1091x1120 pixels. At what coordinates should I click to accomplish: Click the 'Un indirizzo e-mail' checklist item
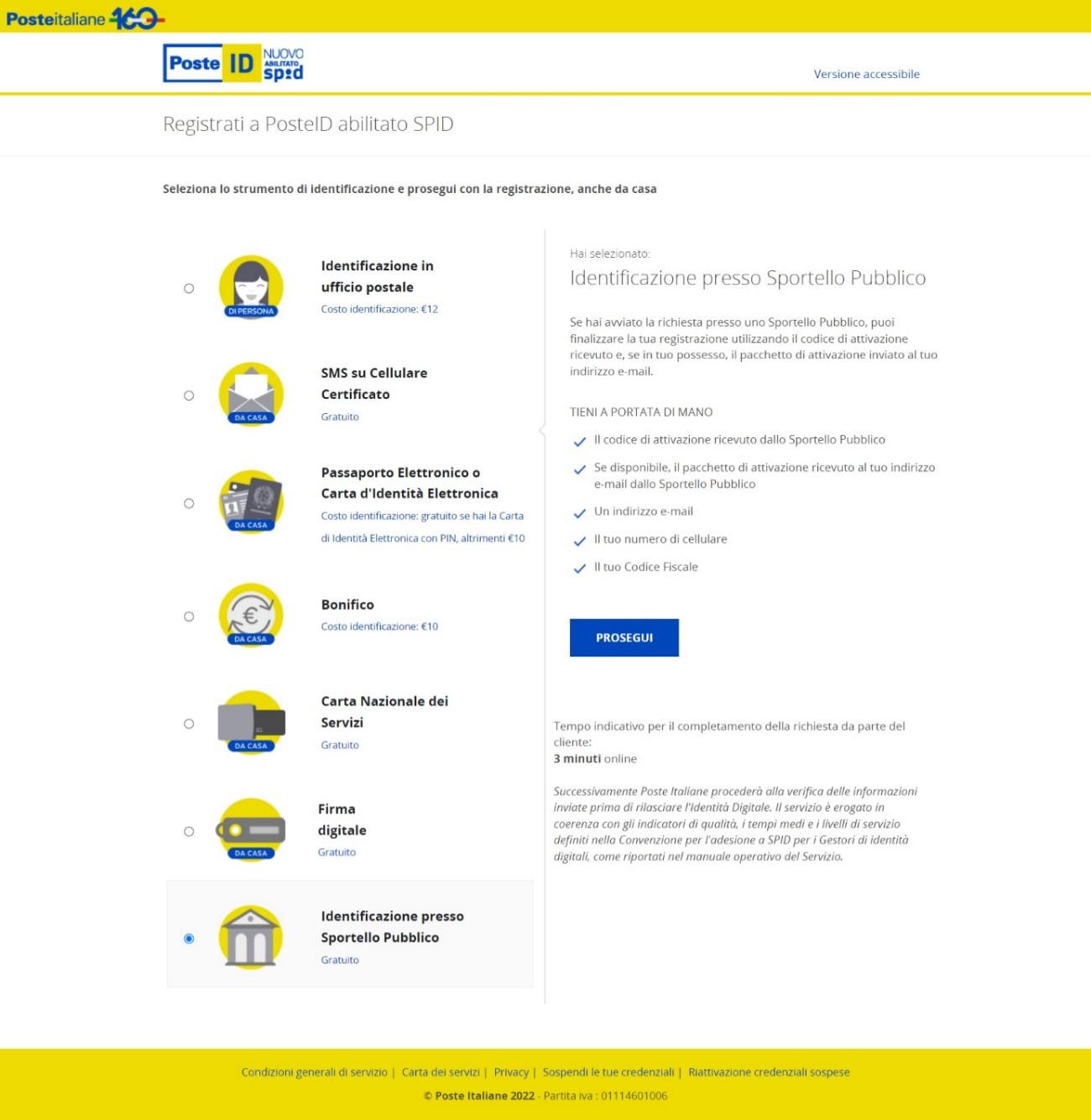coord(644,511)
